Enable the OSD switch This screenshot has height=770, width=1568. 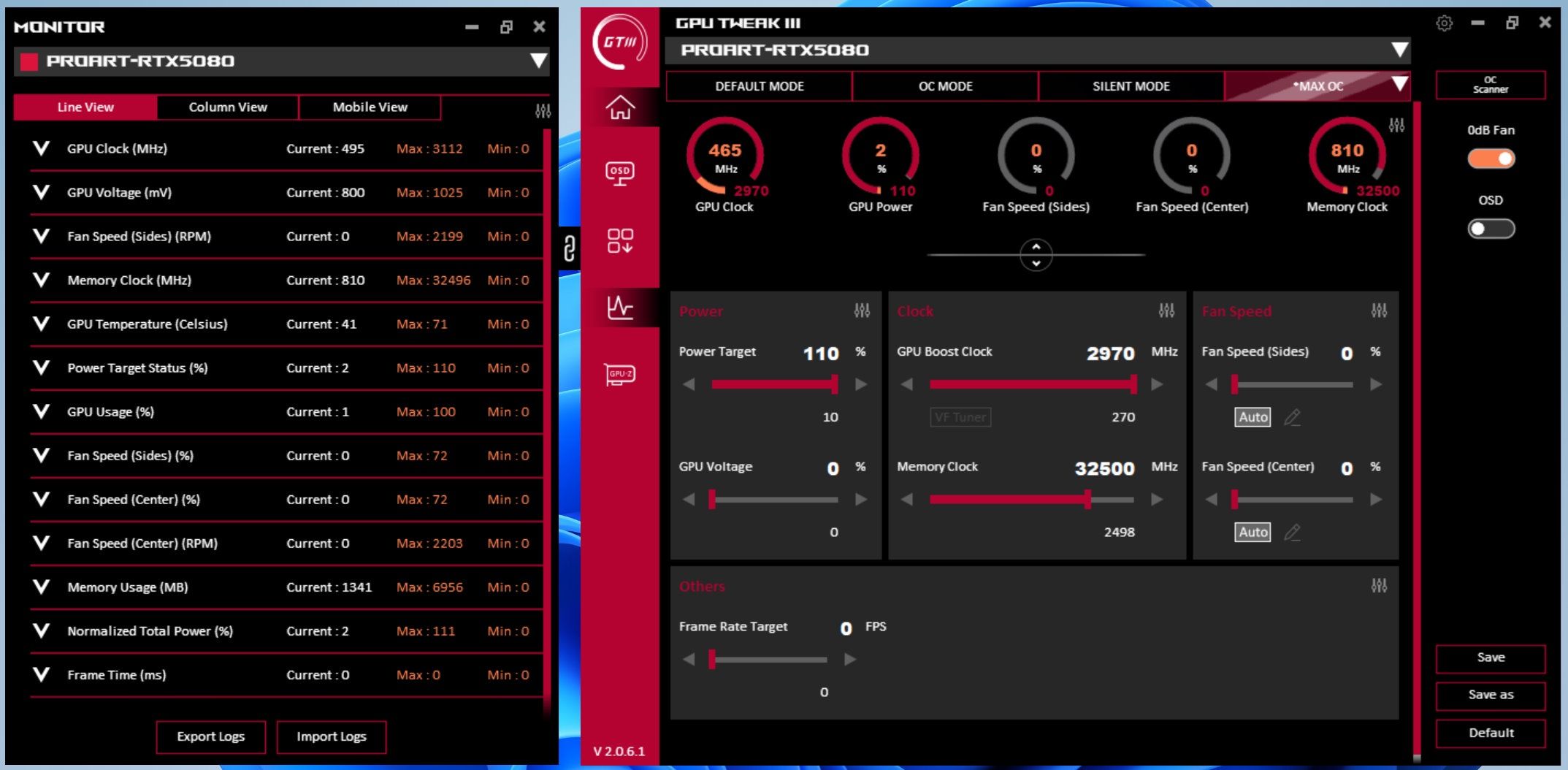click(1491, 229)
